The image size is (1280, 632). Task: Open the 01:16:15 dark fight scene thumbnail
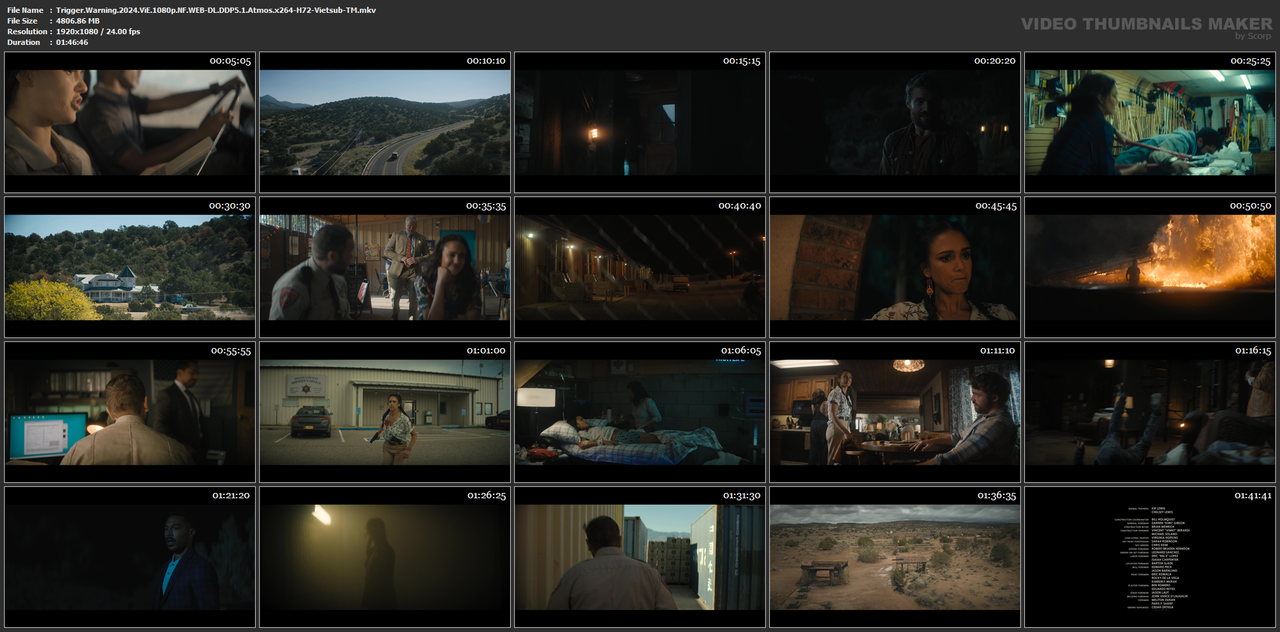[1150, 412]
